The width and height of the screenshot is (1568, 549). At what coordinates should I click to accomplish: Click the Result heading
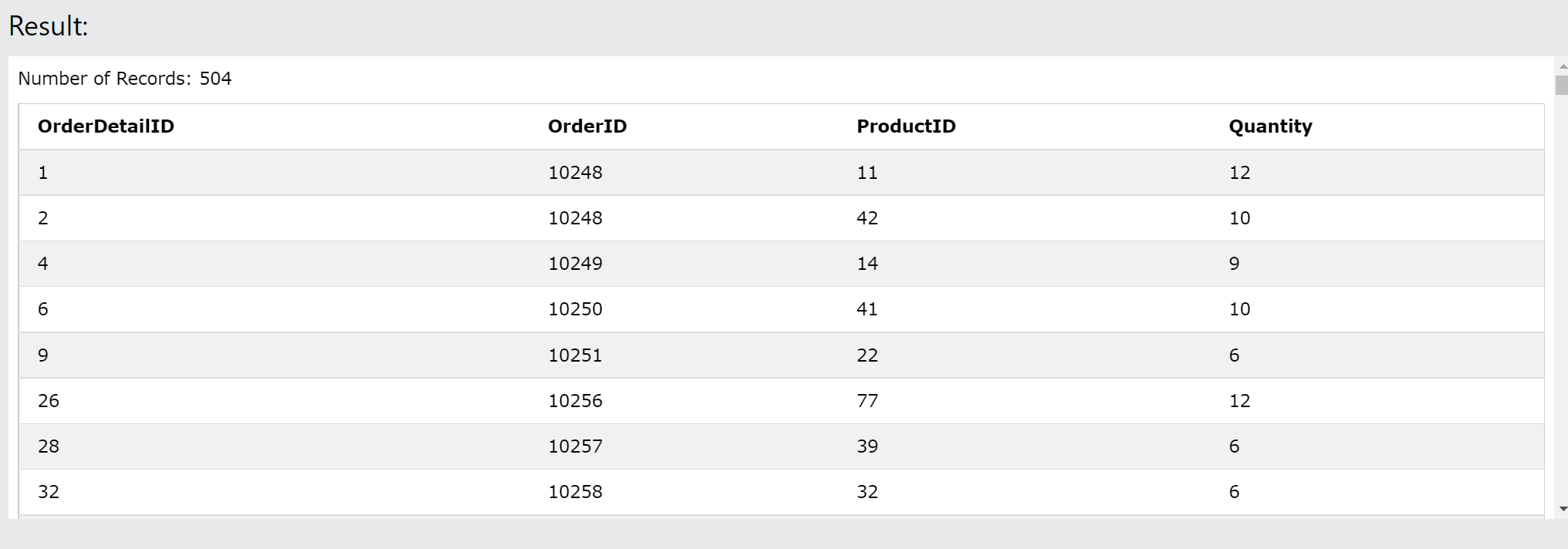[49, 26]
